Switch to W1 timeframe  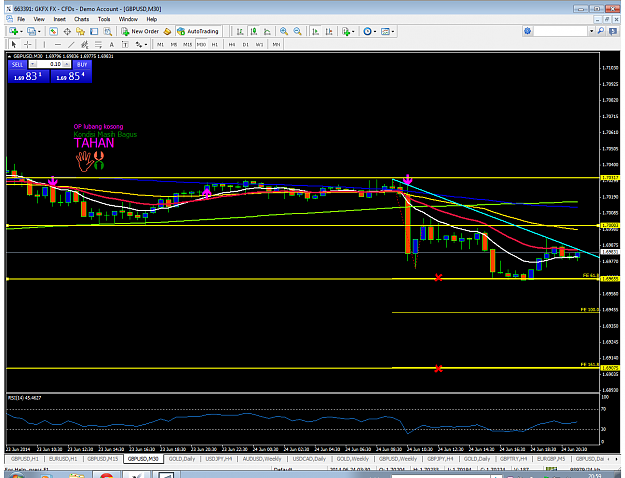(259, 44)
